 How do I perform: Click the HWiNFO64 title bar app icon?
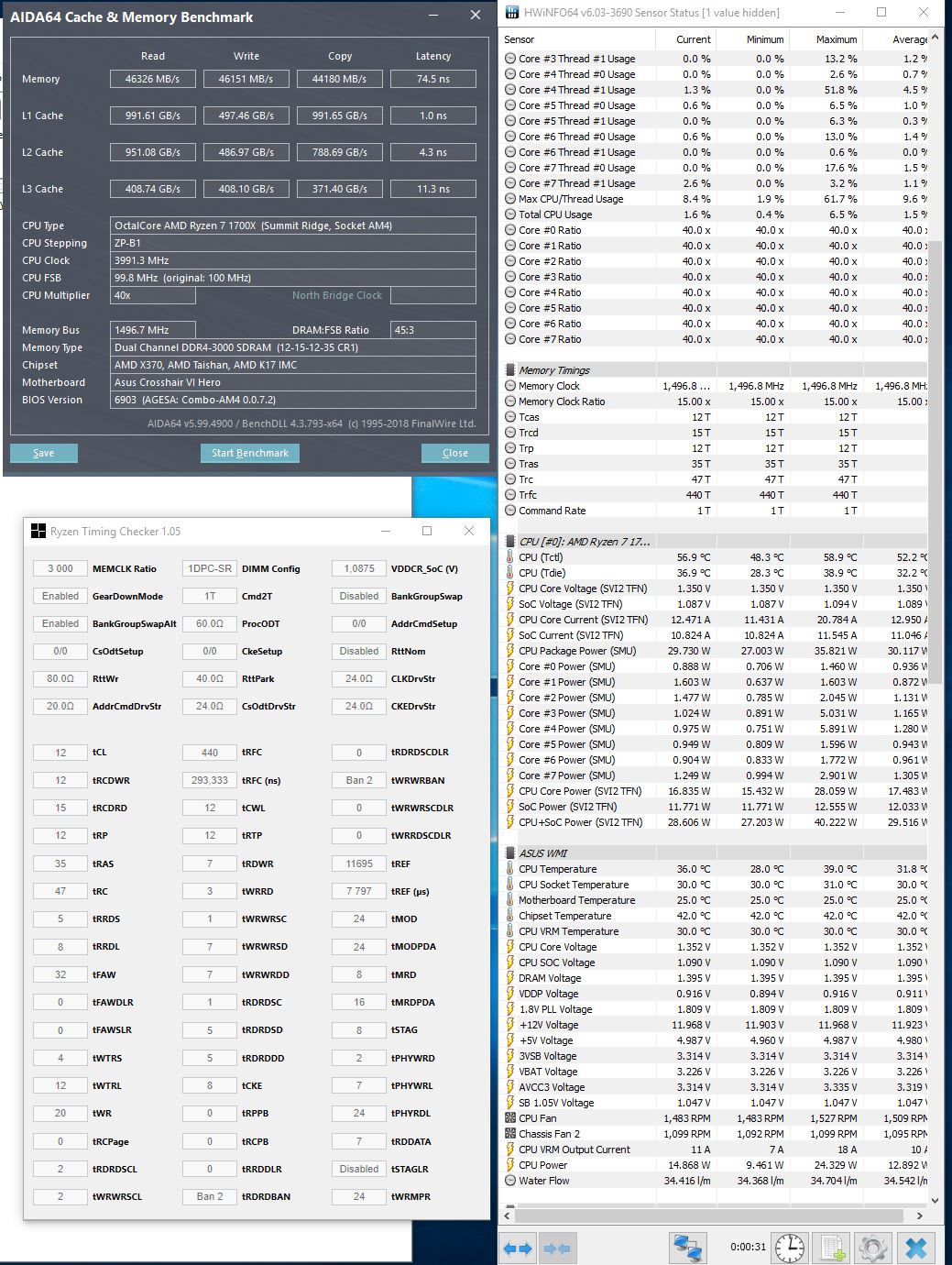(x=513, y=13)
